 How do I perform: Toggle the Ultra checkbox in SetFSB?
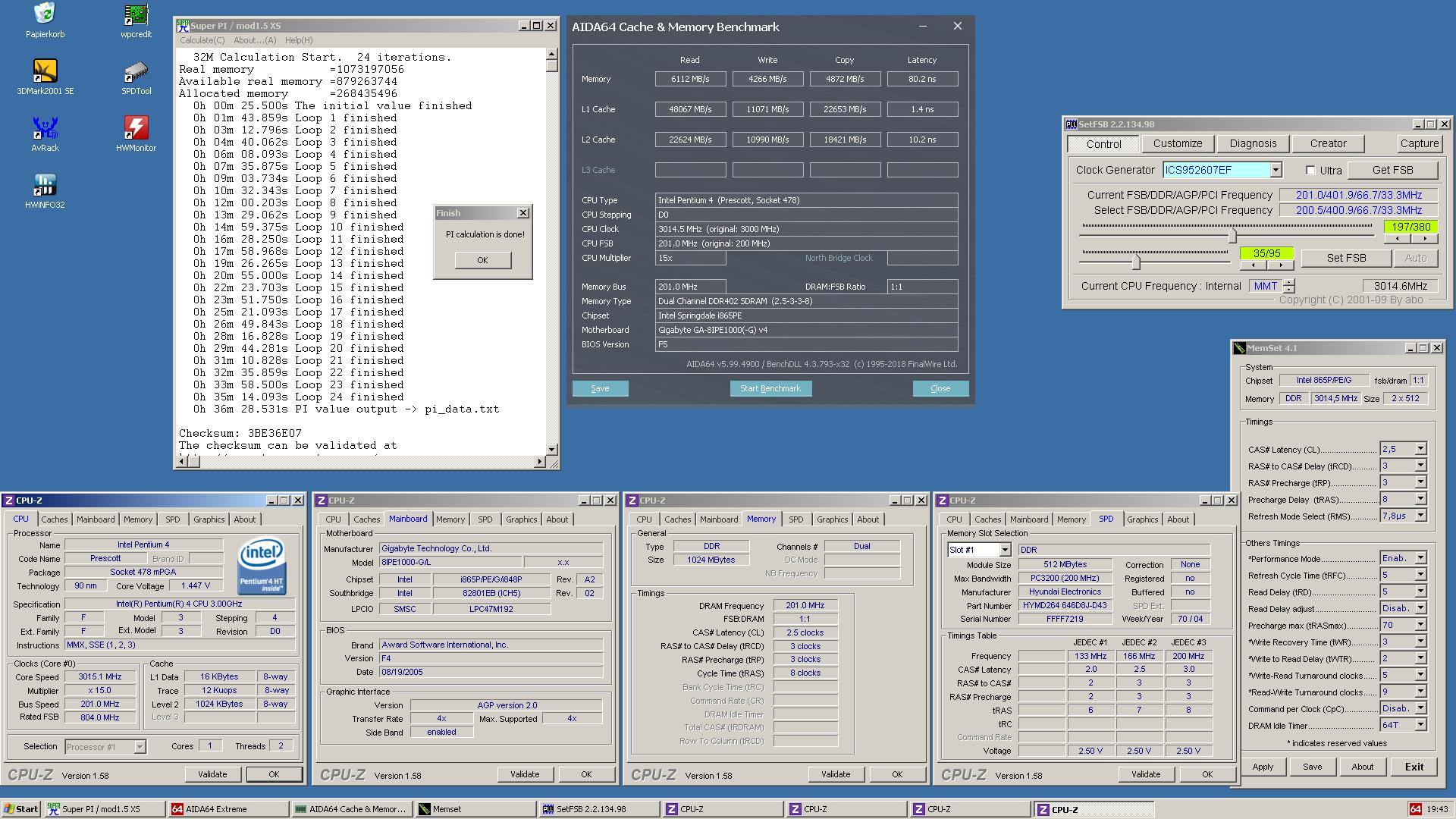[1310, 171]
